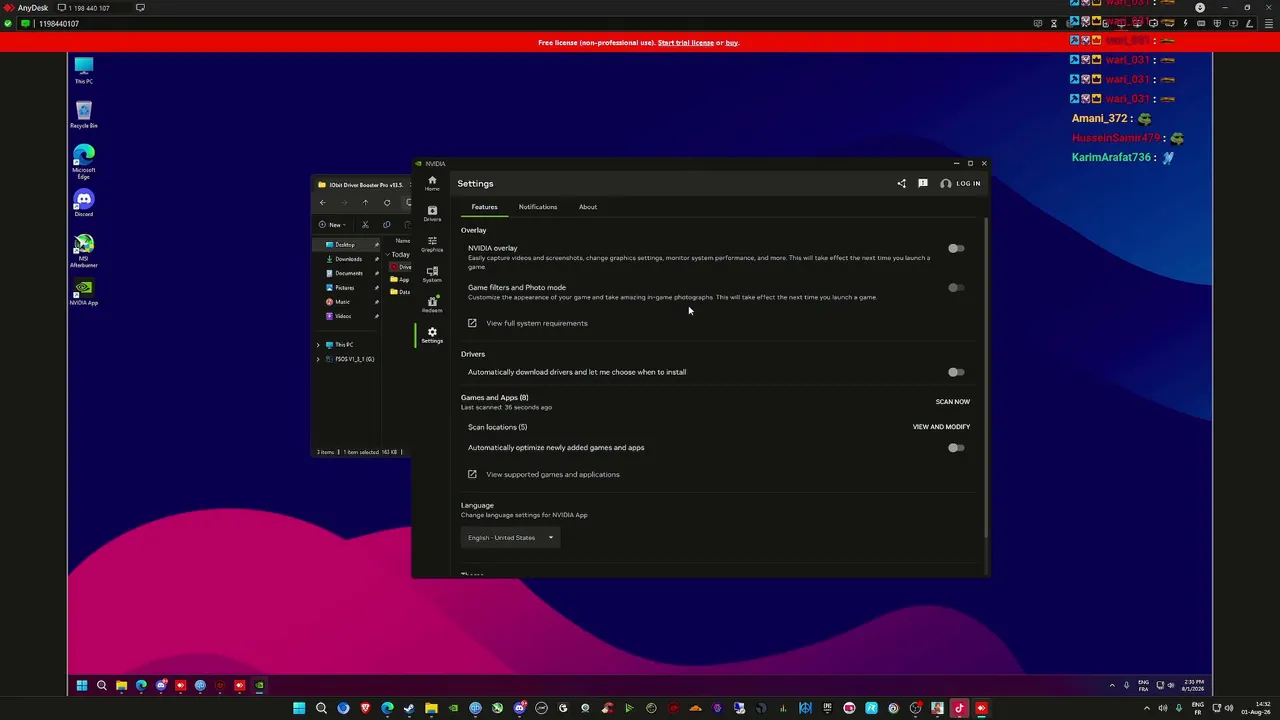Toggle auto-optimize newly added games switch

click(x=956, y=448)
